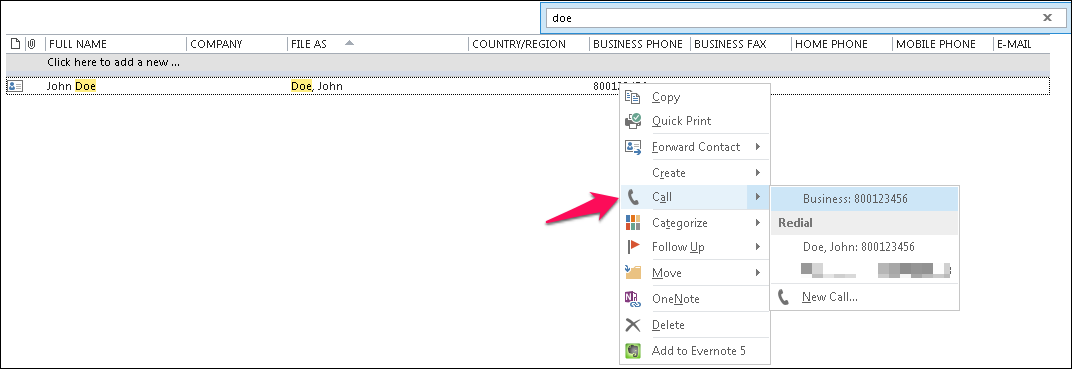Screen dimensions: 1072x369
Task: Sort by the attachment paperclip column icon
Action: 31,44
